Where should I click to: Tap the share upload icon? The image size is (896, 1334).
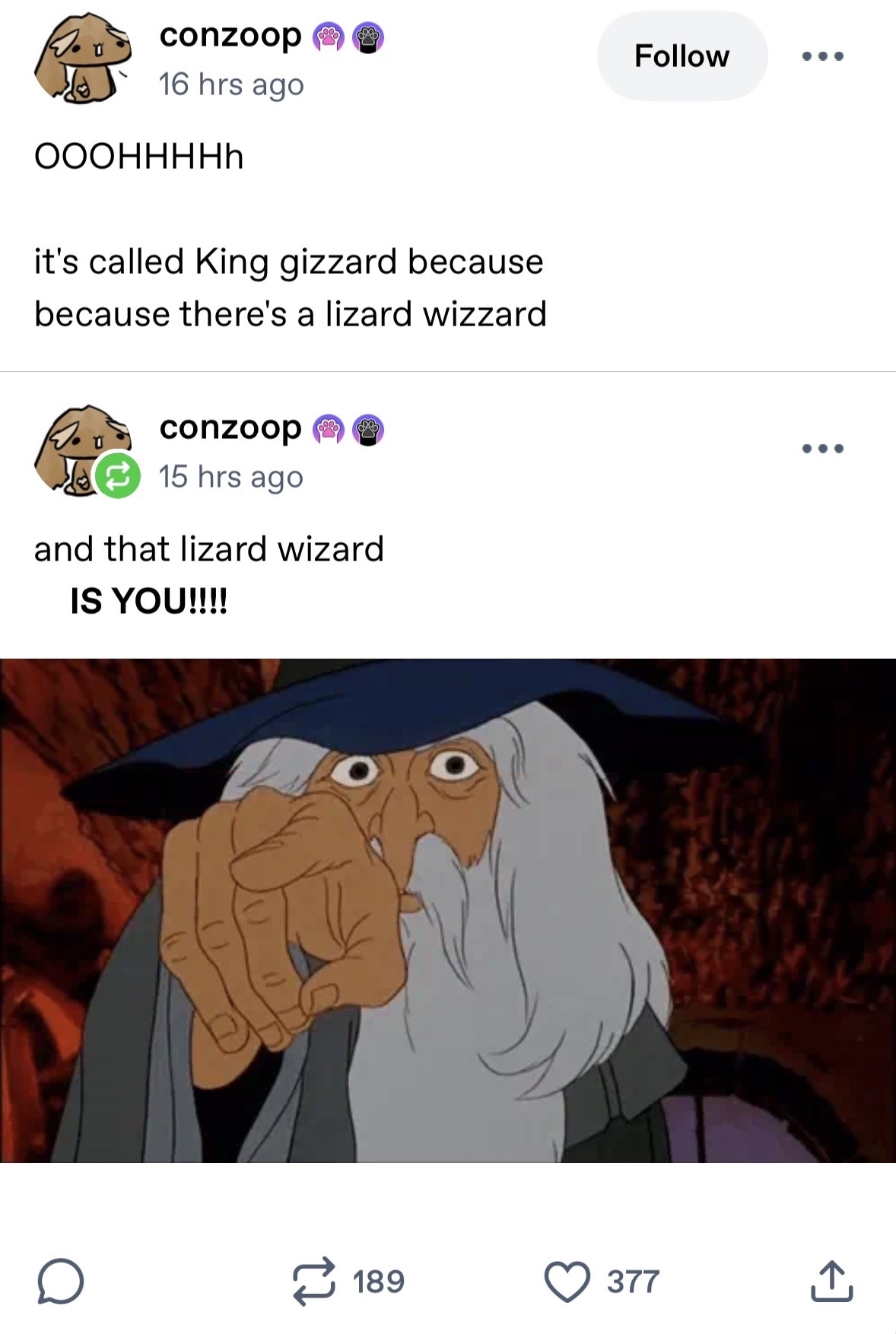pyautogui.click(x=831, y=1282)
